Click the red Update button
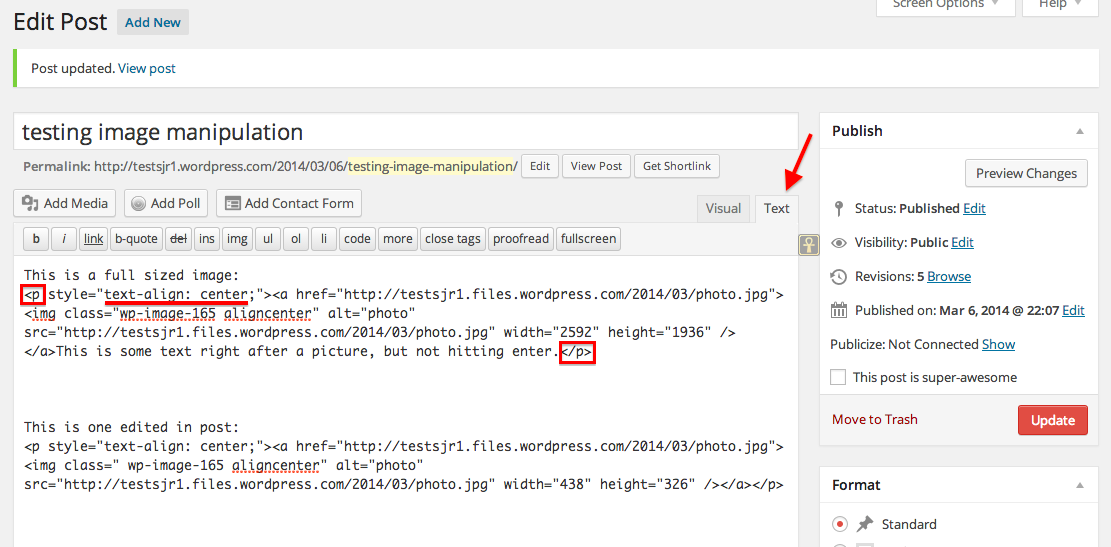Image resolution: width=1111 pixels, height=547 pixels. 1052,420
